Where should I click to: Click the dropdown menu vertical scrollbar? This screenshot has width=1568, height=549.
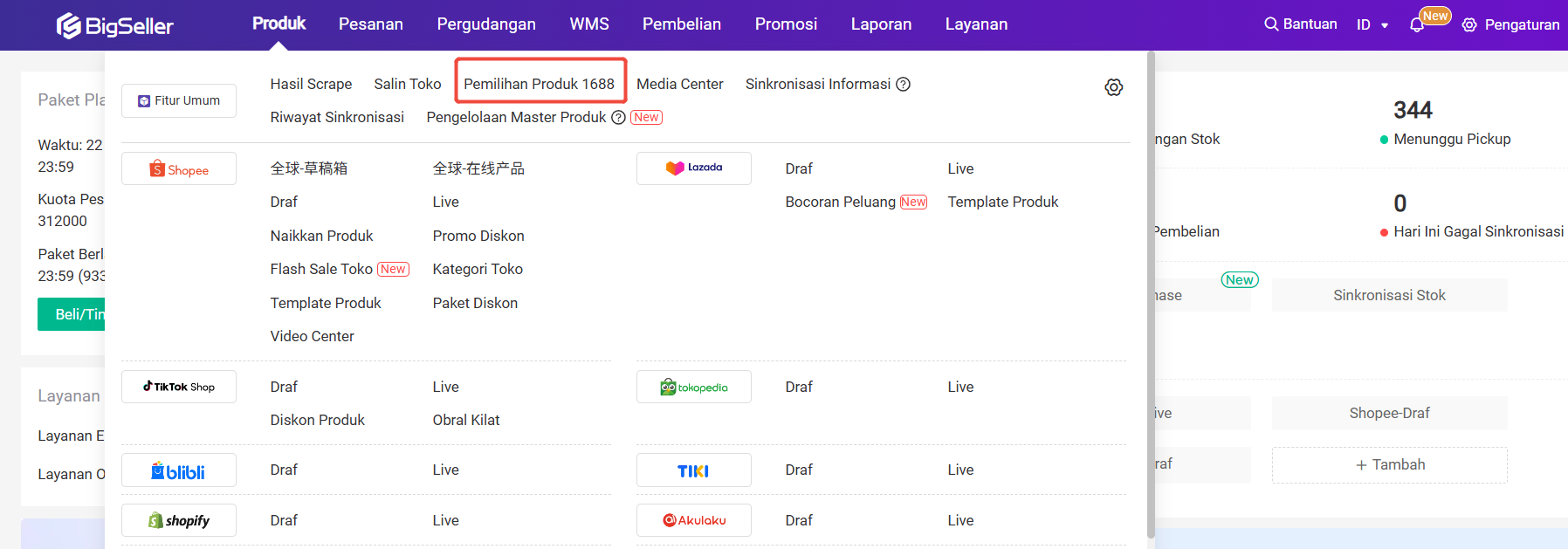click(1151, 288)
